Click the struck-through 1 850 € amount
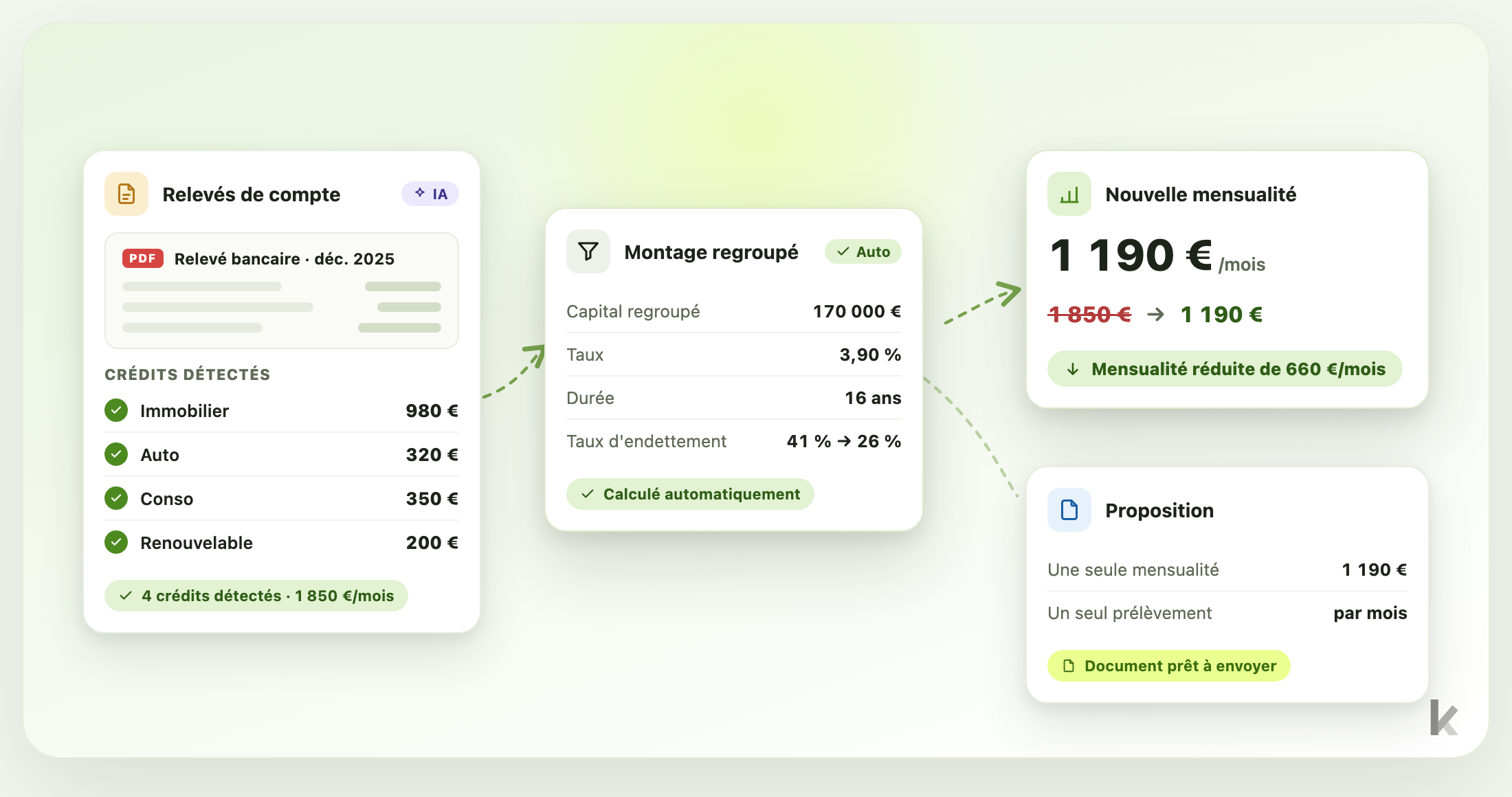 [1089, 314]
